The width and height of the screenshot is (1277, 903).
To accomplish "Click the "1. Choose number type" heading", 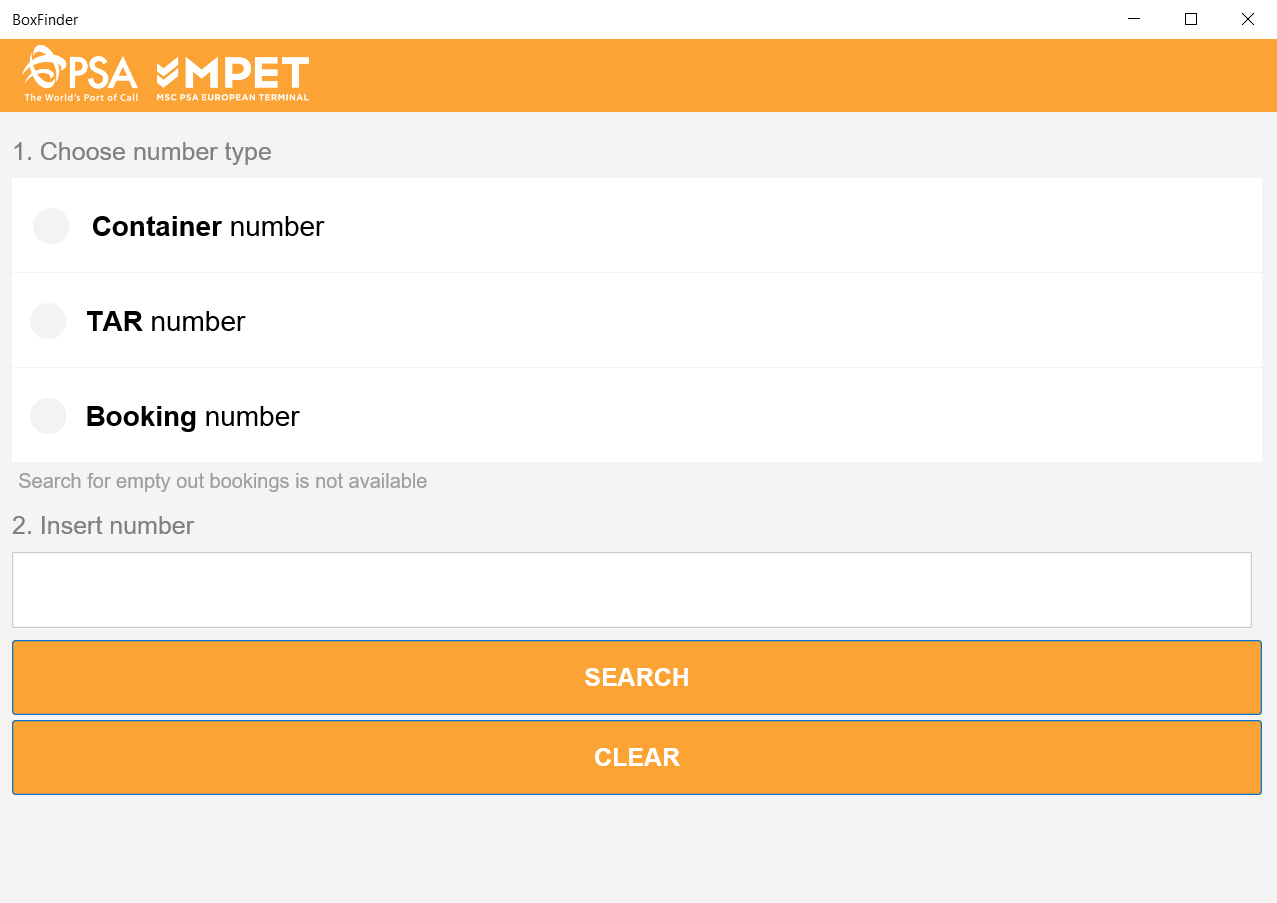I will pos(142,152).
